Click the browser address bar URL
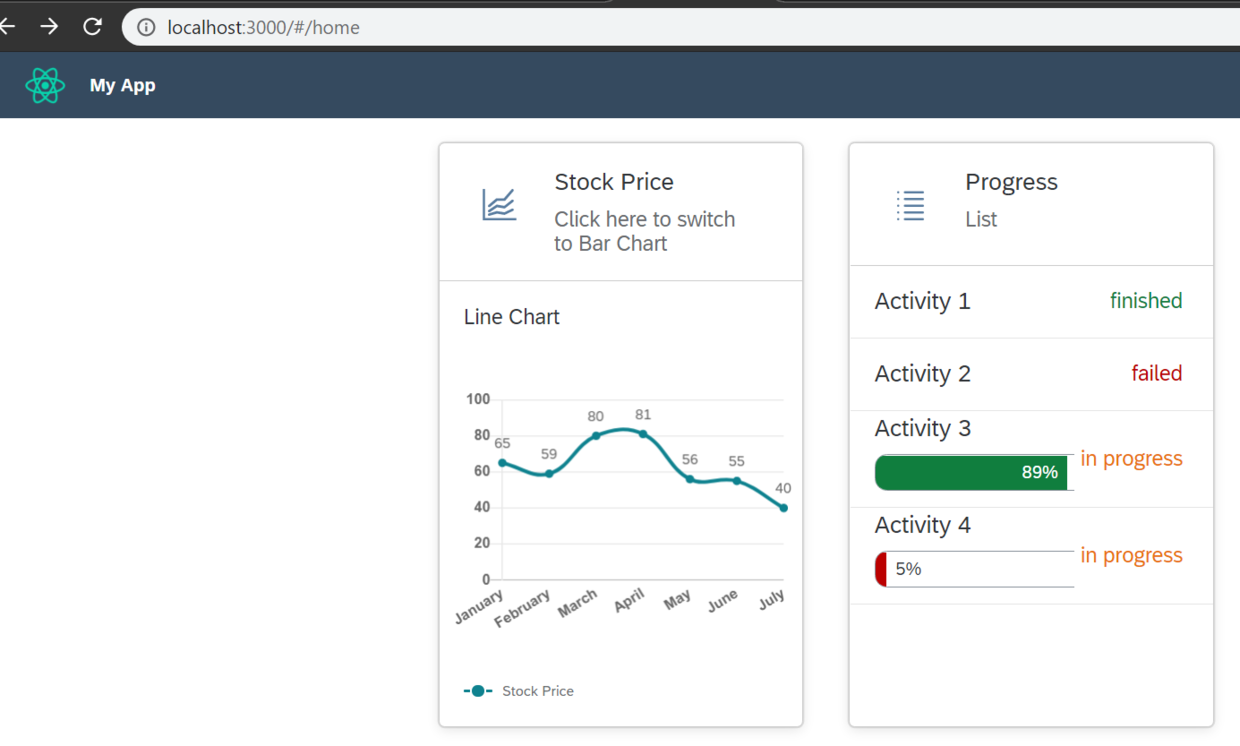The width and height of the screenshot is (1240, 746). coord(263,27)
